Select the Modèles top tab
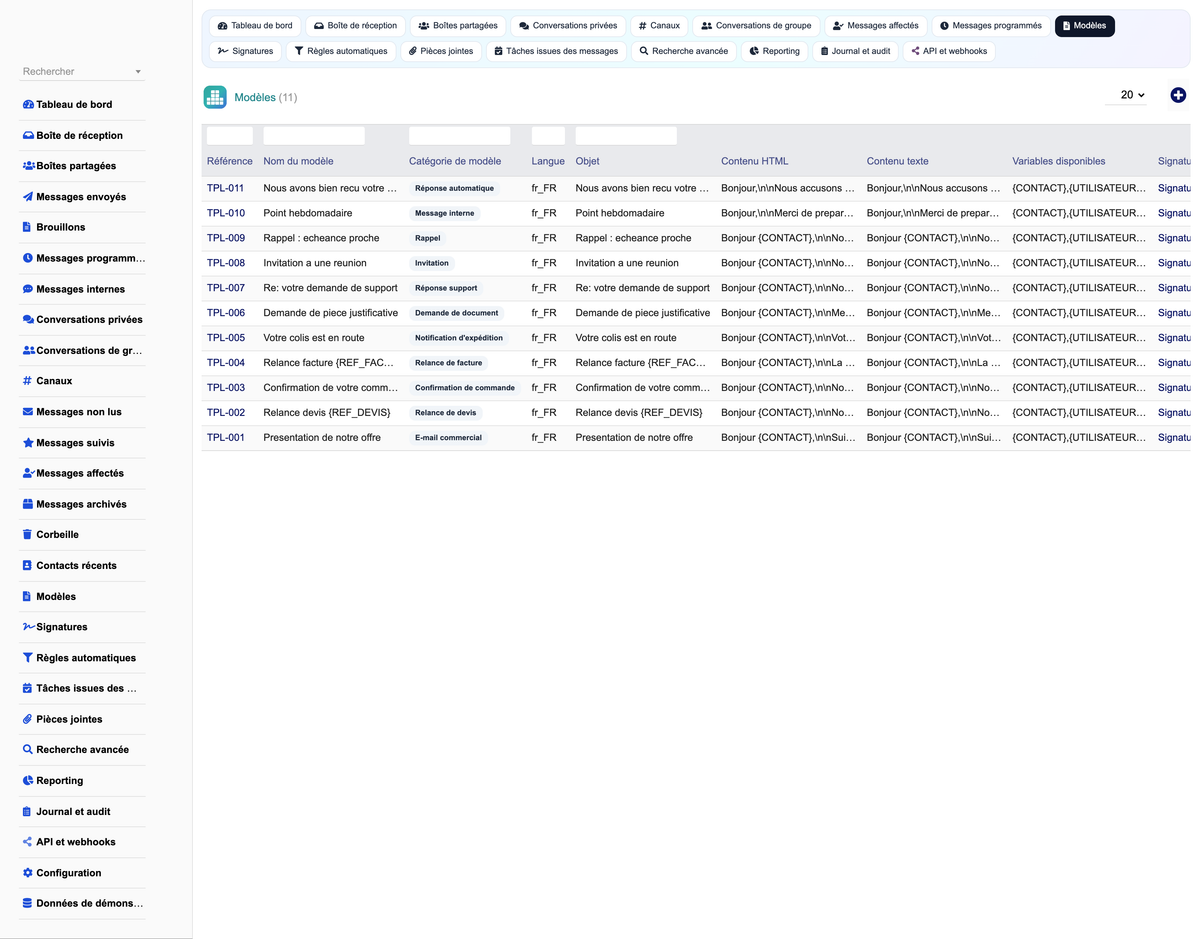This screenshot has height=939, width=1200. pyautogui.click(x=1084, y=26)
